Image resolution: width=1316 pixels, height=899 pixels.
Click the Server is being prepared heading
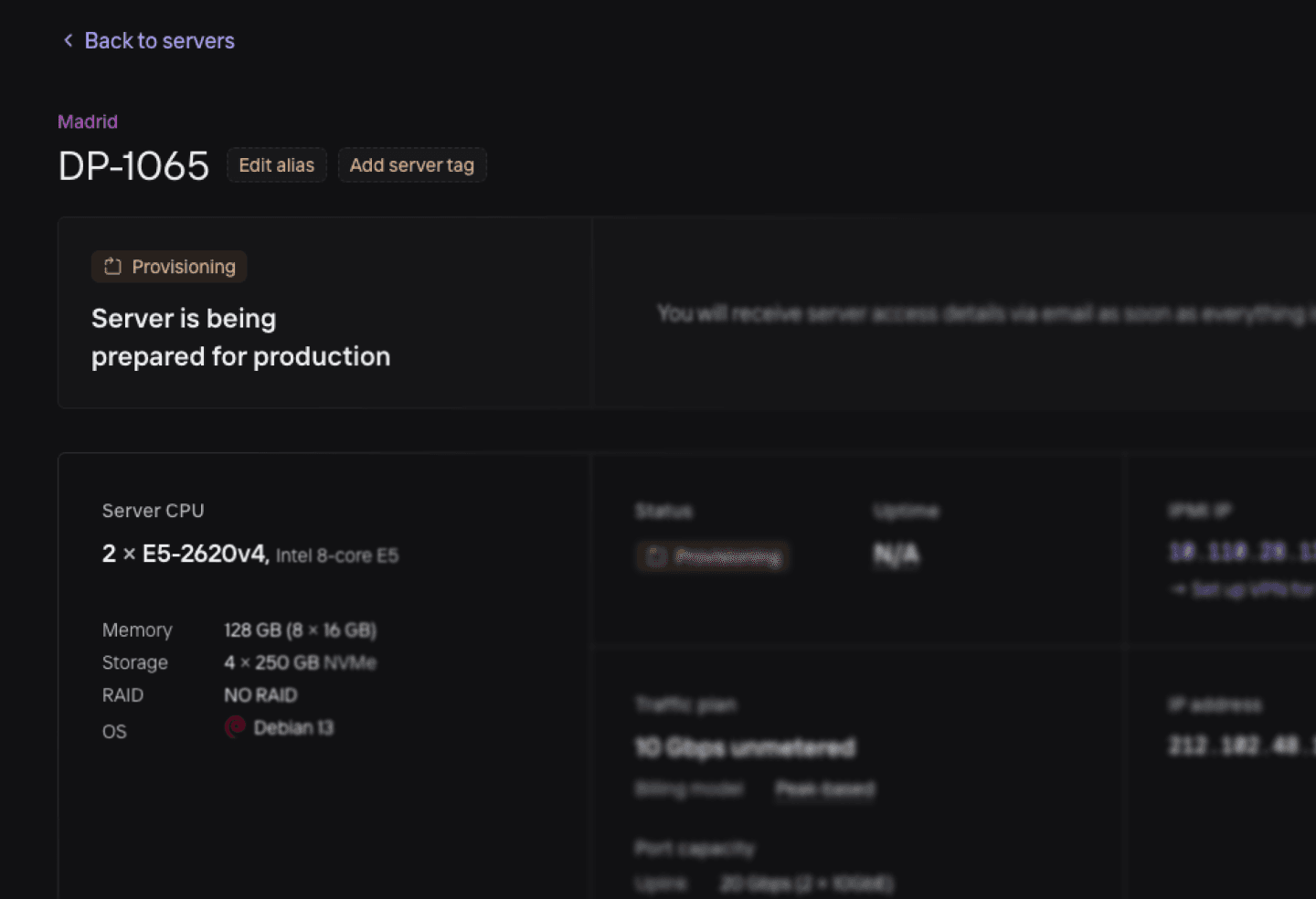point(240,337)
